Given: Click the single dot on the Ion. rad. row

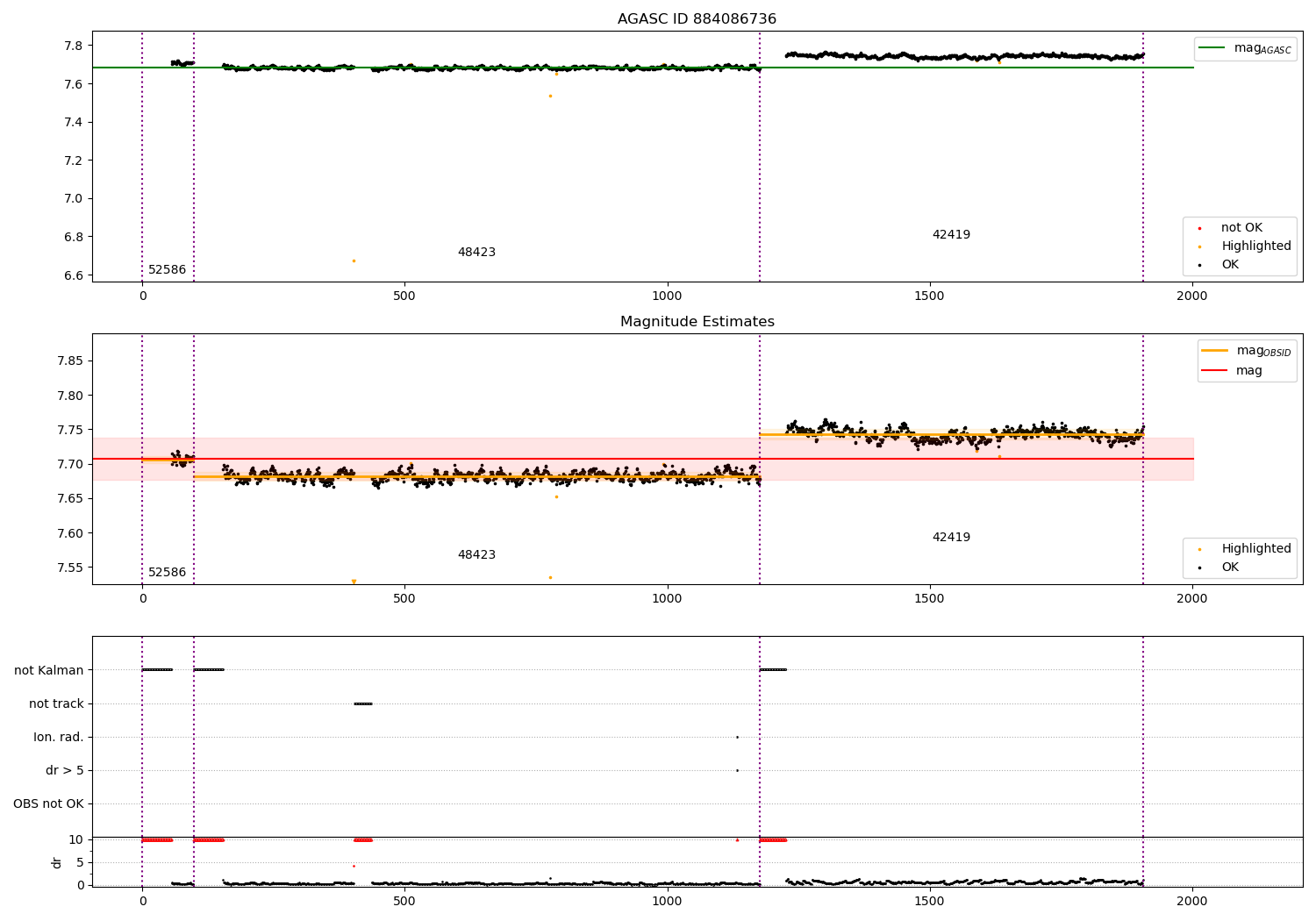Looking at the screenshot, I should point(737,737).
